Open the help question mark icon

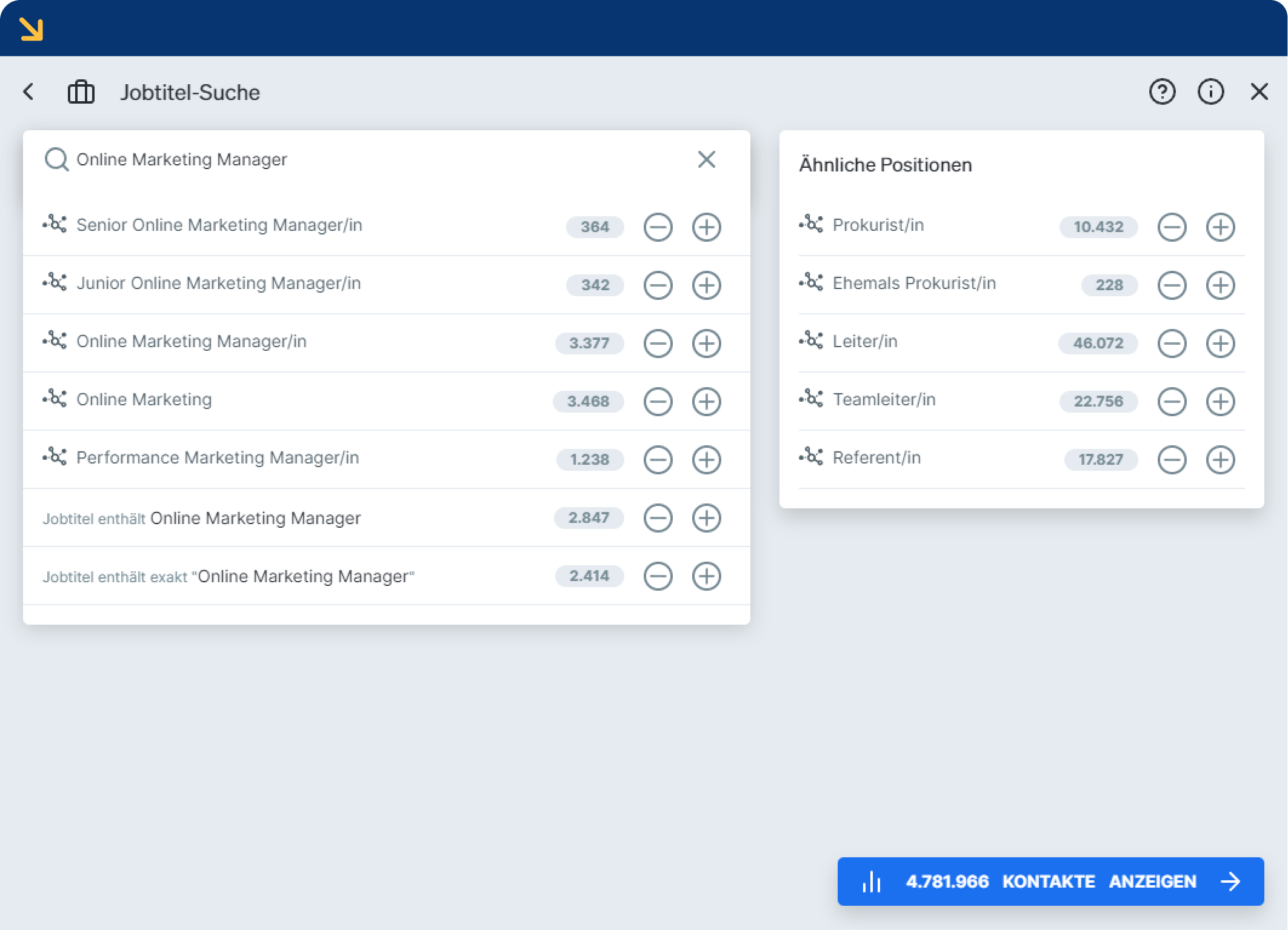1161,92
